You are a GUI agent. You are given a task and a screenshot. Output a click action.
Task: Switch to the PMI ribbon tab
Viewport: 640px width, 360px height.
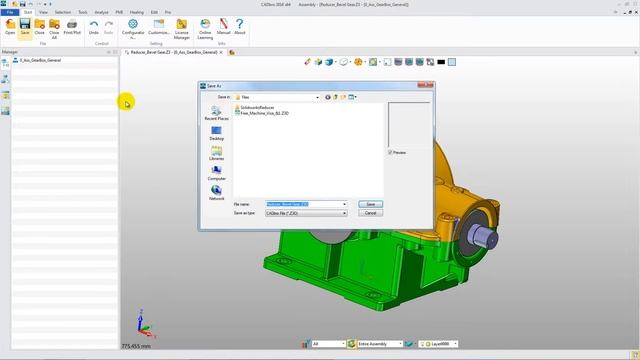(119, 12)
